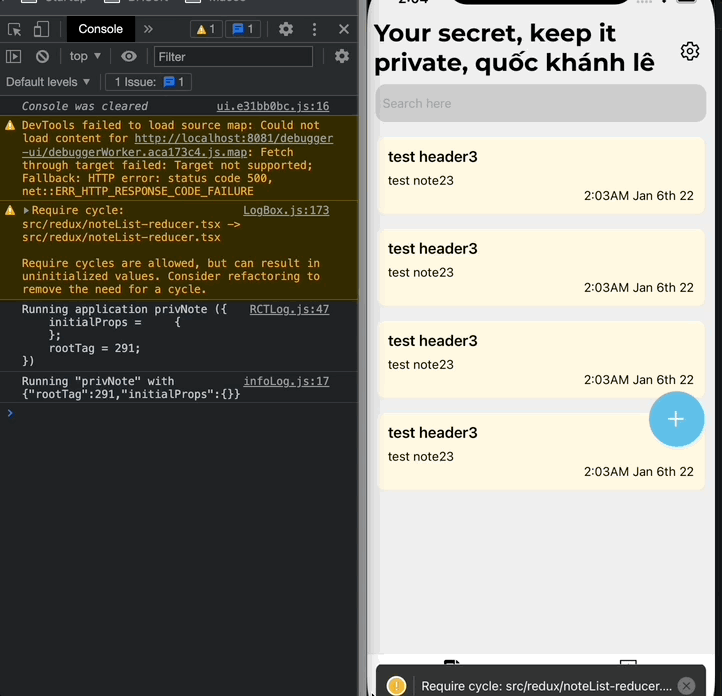This screenshot has width=722, height=696.
Task: Open RCTLog.js:47 source link
Action: pyautogui.click(x=289, y=309)
